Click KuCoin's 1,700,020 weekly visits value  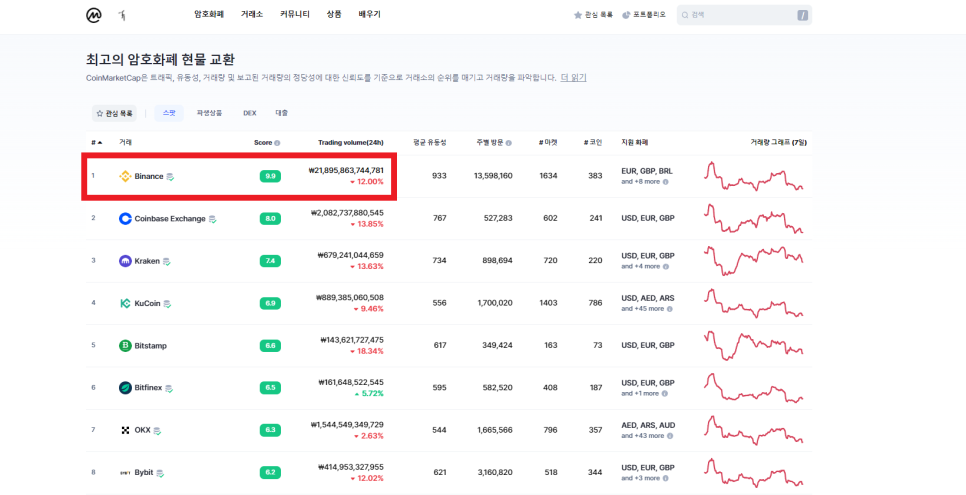click(x=494, y=303)
